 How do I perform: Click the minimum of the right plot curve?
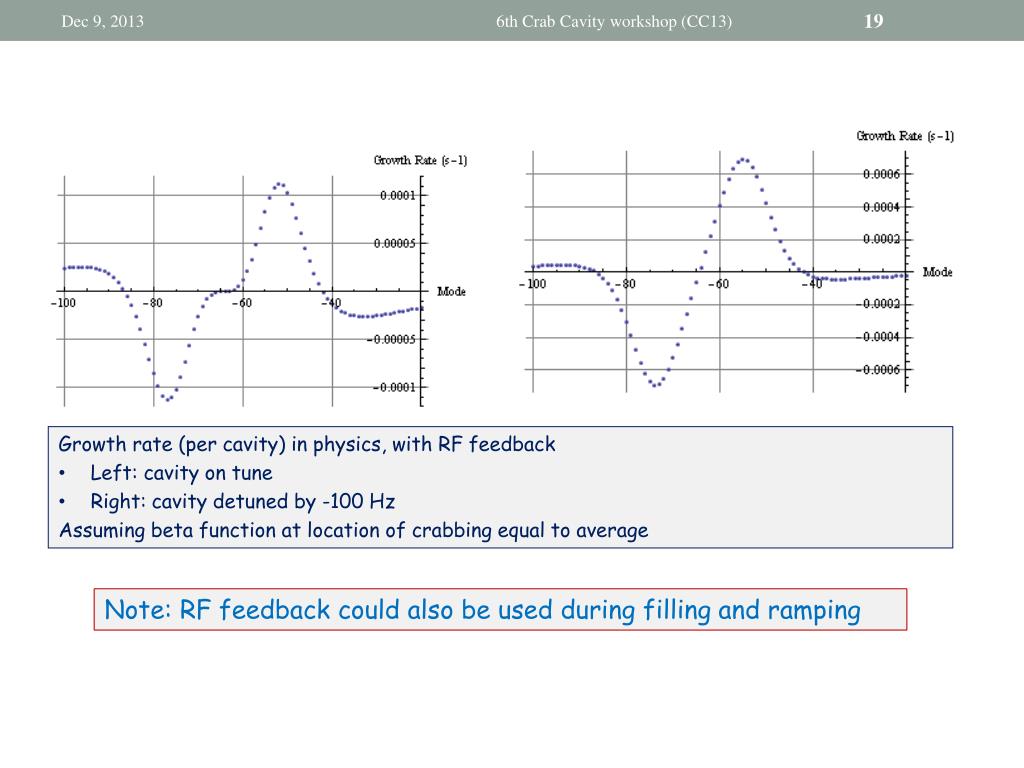click(x=655, y=385)
